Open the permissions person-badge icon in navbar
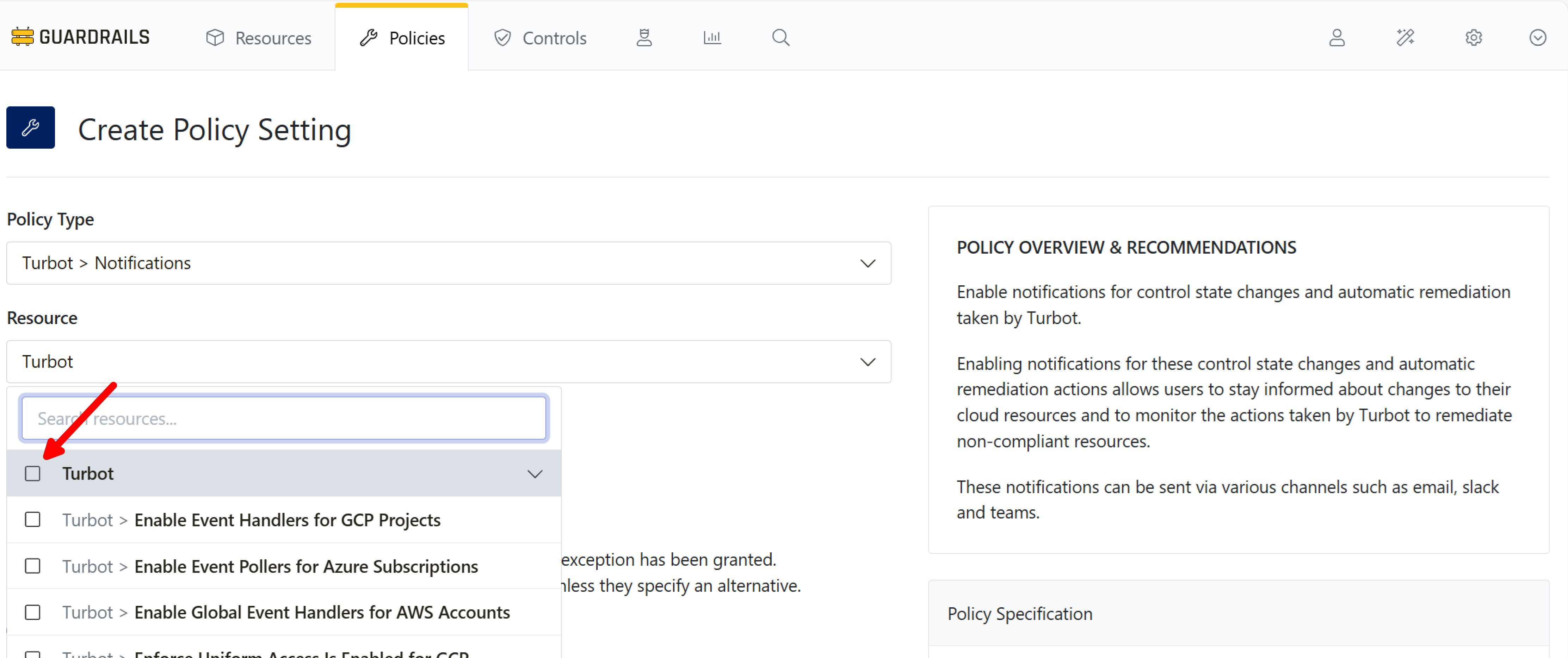The width and height of the screenshot is (1568, 658). click(x=644, y=38)
